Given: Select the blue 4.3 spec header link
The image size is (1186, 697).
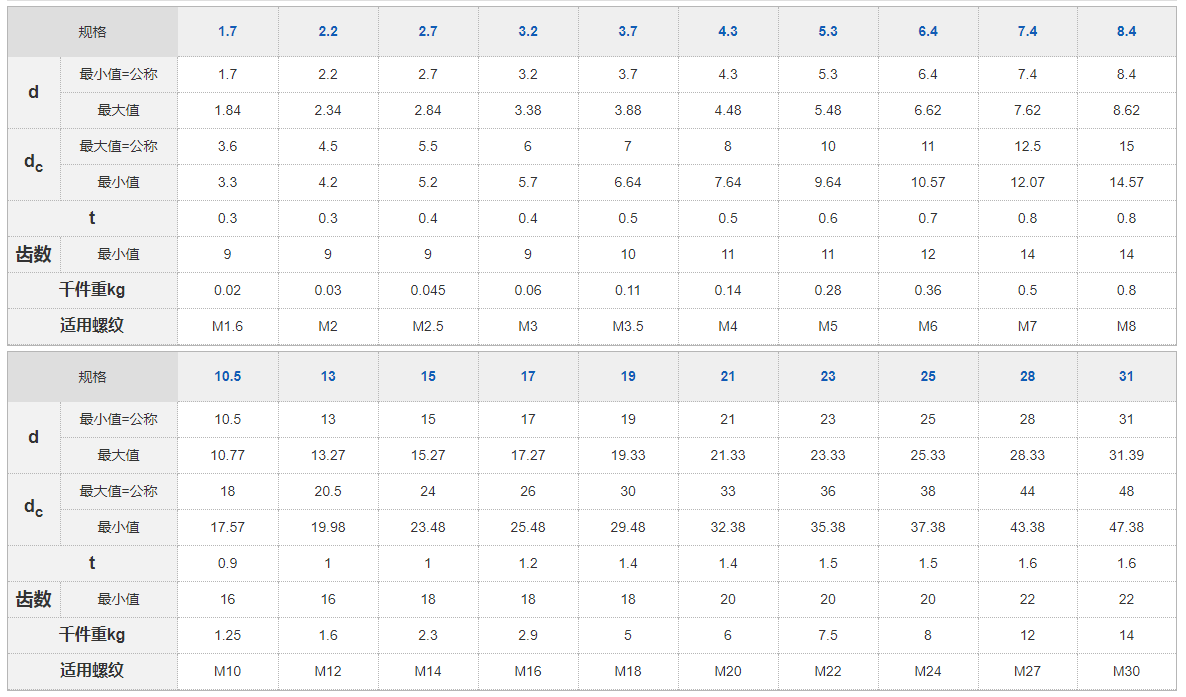Looking at the screenshot, I should (727, 32).
